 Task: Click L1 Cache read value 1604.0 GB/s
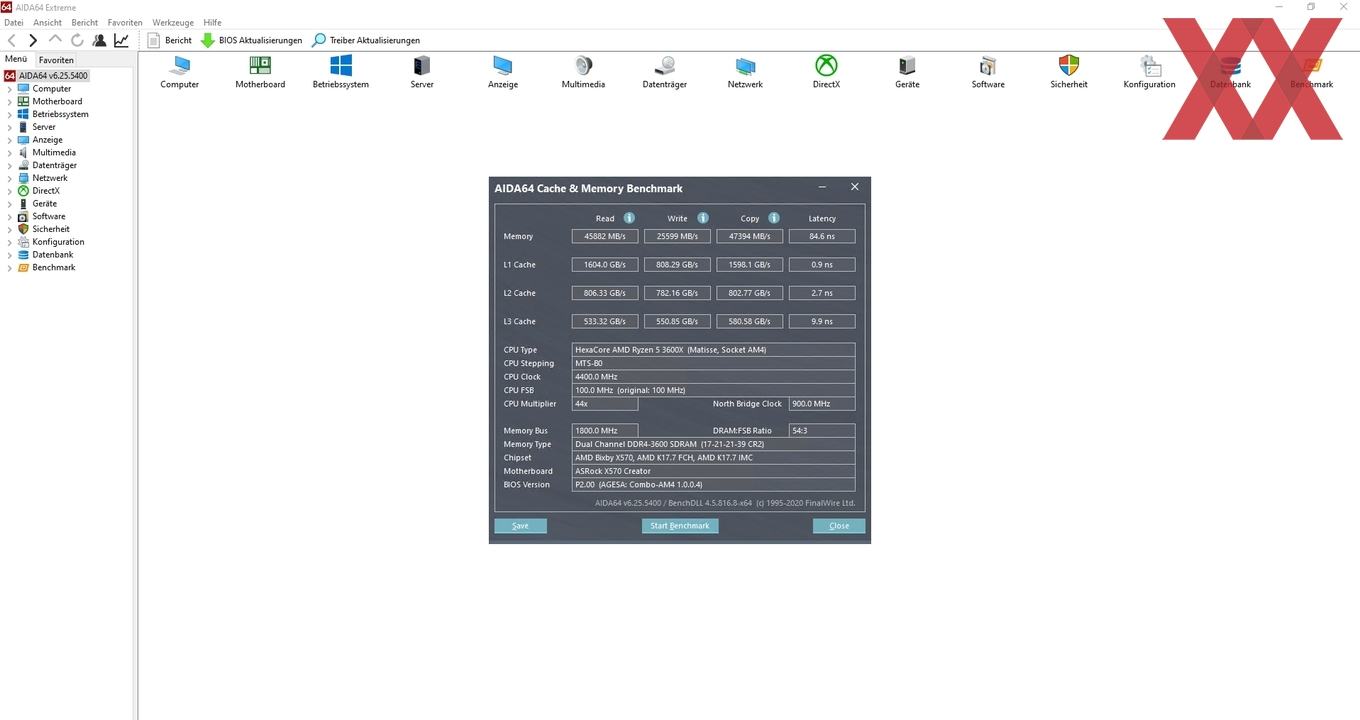605,265
